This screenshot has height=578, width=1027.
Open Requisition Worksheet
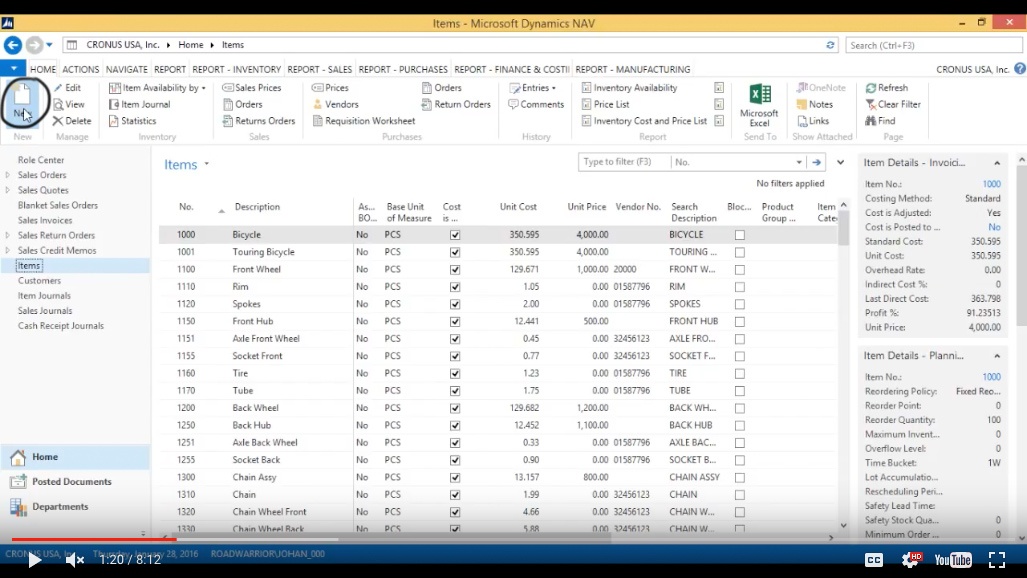pos(364,121)
